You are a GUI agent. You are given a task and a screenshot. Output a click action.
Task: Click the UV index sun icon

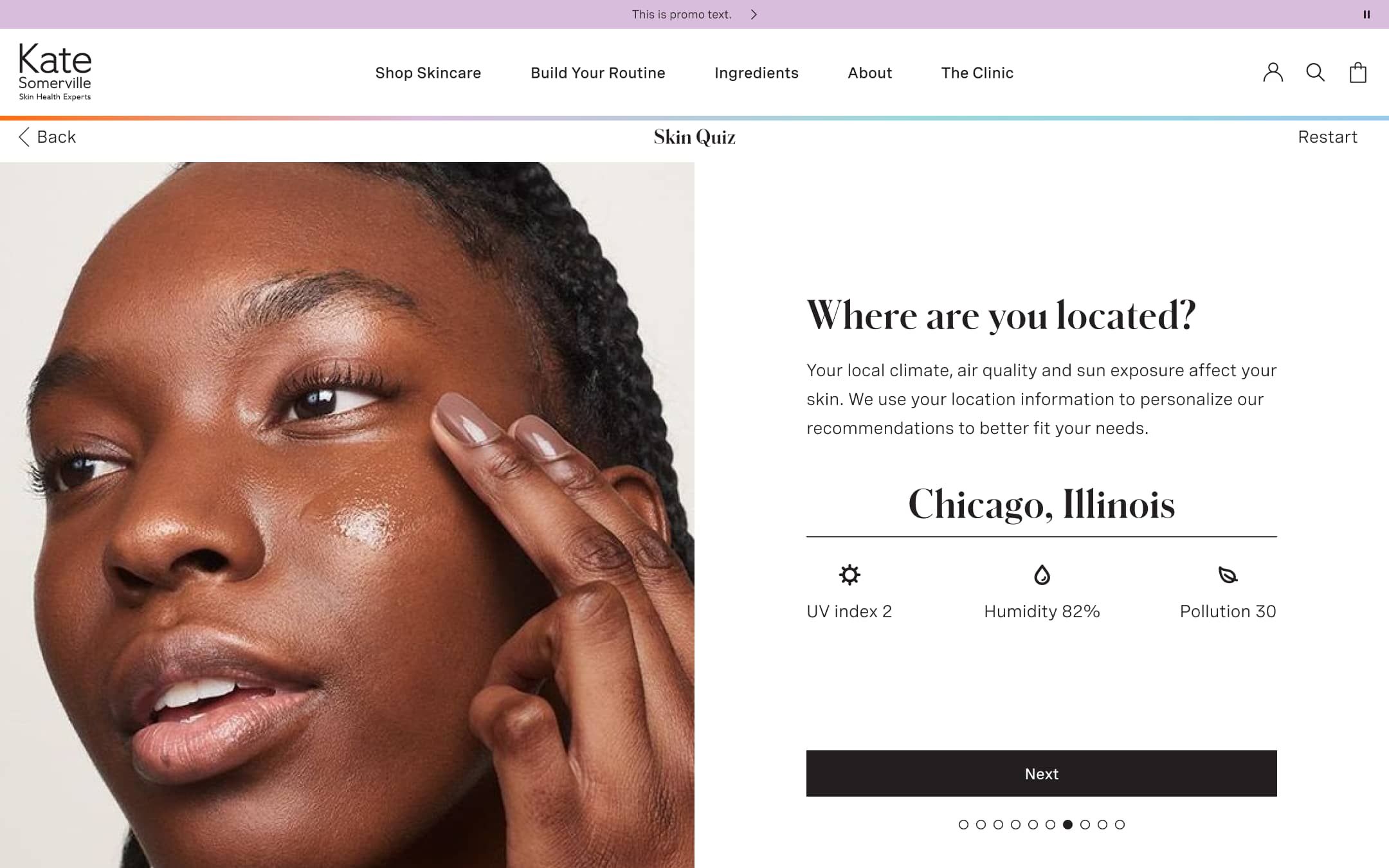click(x=849, y=575)
